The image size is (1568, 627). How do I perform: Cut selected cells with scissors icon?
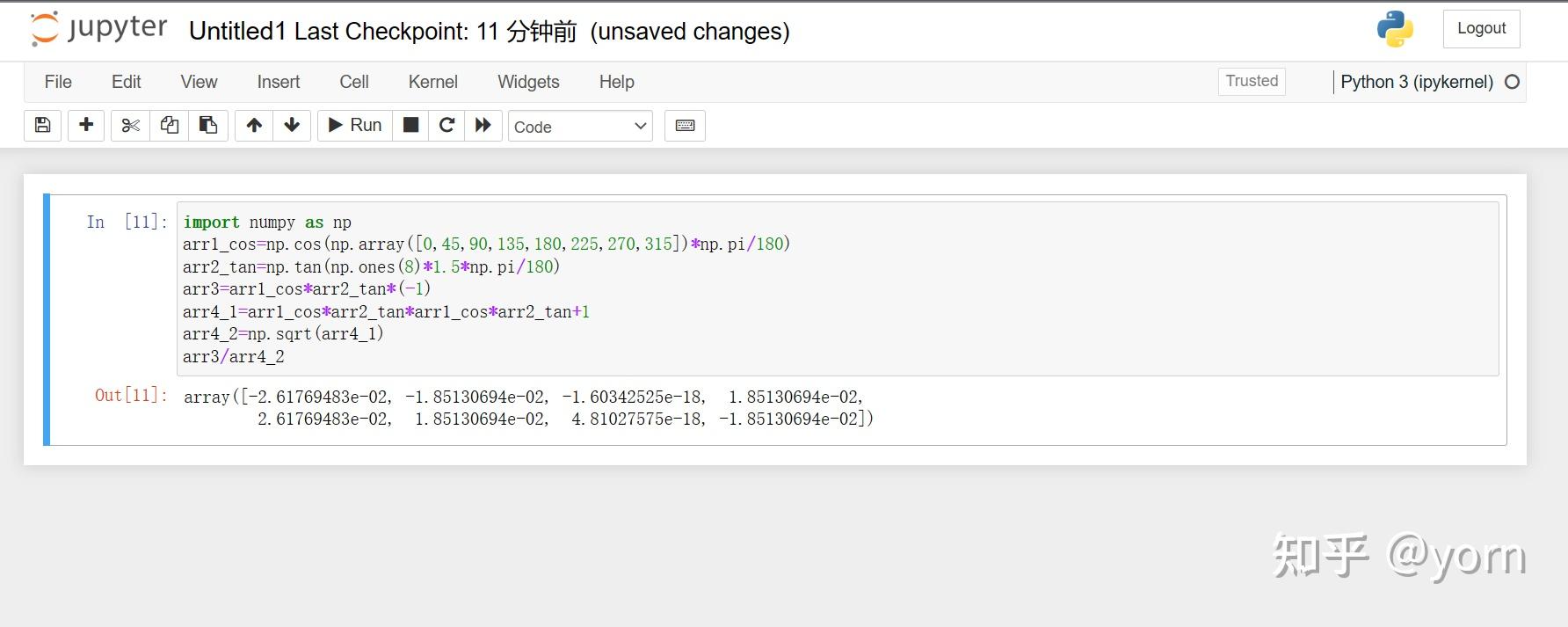tap(131, 126)
